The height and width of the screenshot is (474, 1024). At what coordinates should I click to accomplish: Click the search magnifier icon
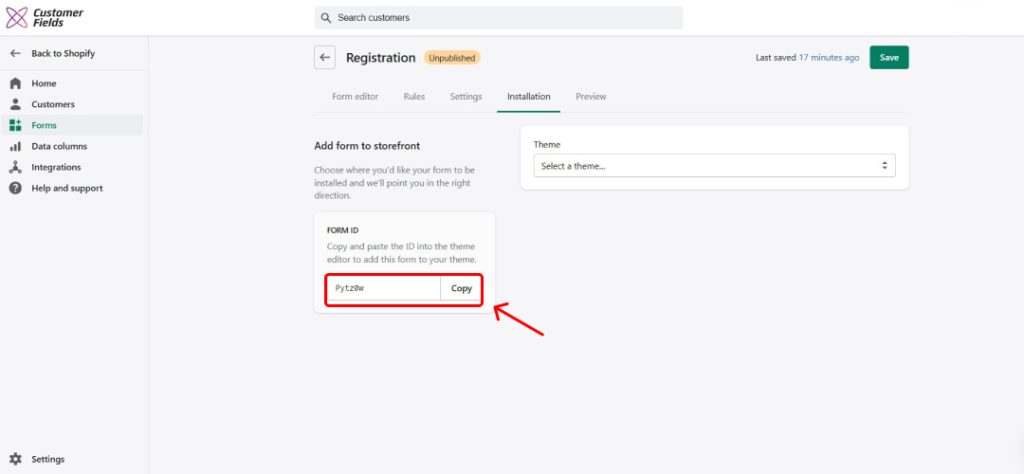tap(326, 18)
